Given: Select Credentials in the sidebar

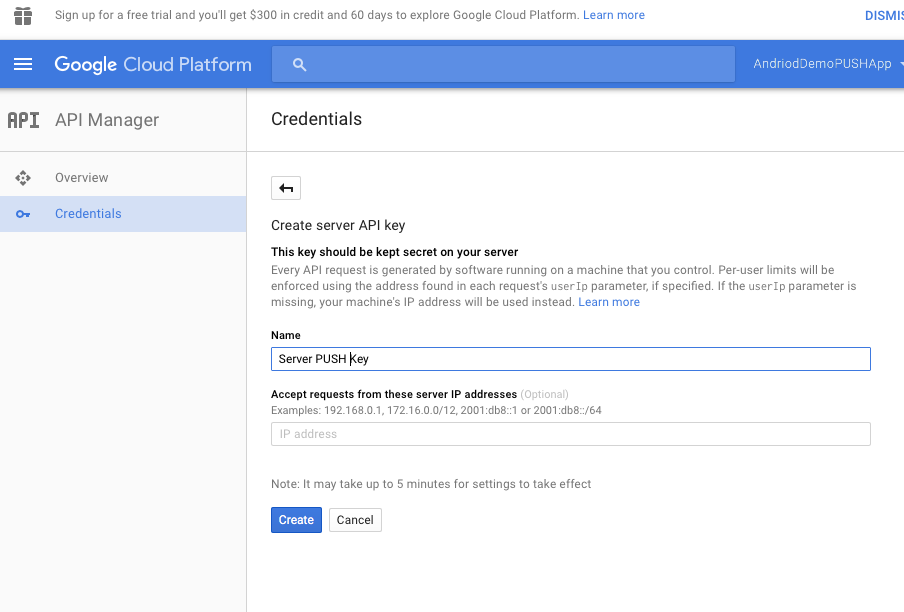Looking at the screenshot, I should [88, 214].
